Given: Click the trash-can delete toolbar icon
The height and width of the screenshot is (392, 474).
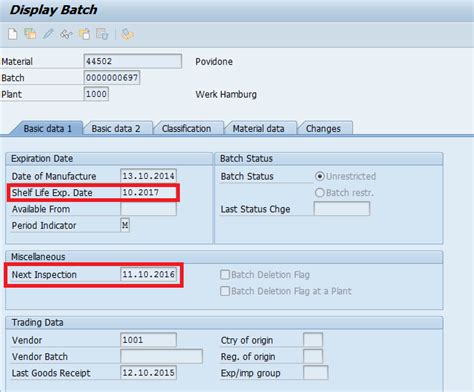Looking at the screenshot, I should (102, 34).
